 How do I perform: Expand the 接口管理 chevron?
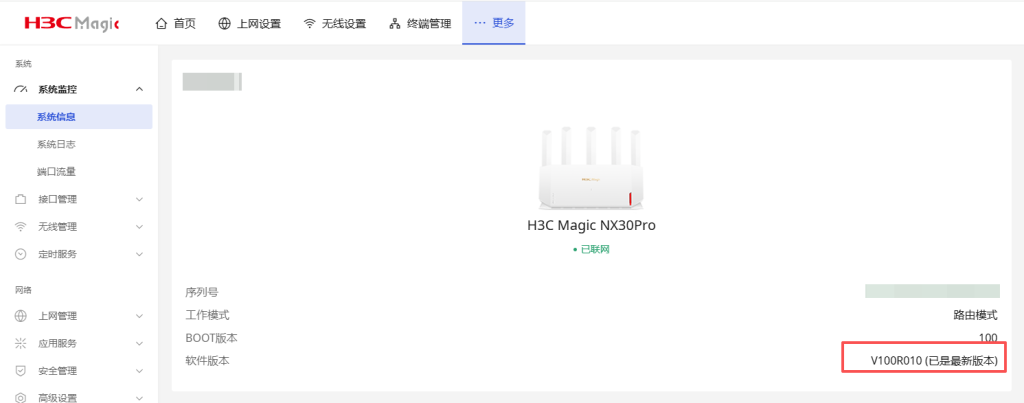pyautogui.click(x=139, y=199)
